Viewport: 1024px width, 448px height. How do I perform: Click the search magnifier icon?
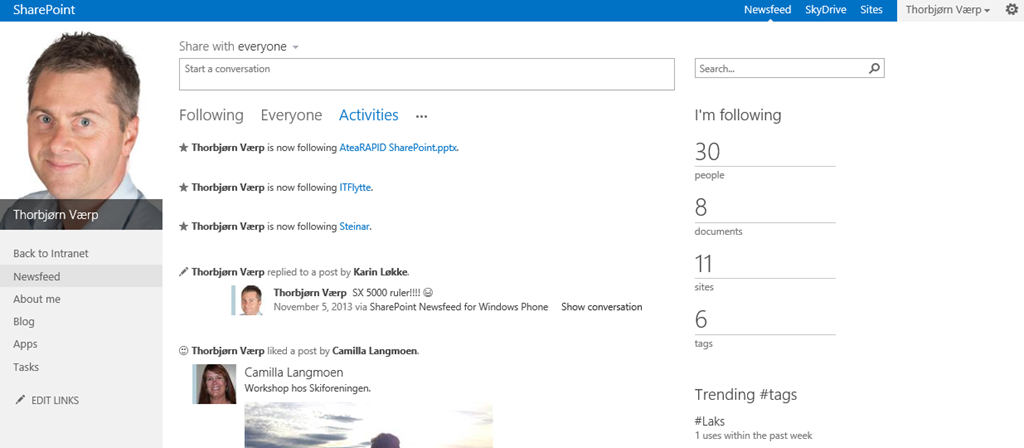[x=874, y=69]
